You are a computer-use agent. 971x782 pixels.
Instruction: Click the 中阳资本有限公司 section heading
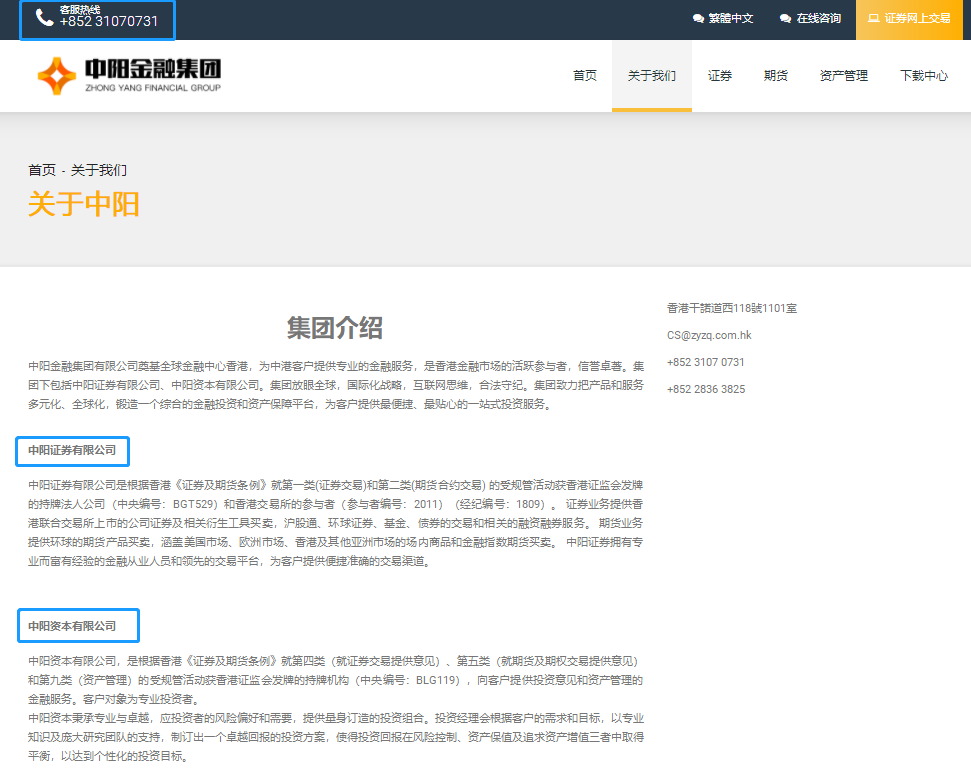[x=72, y=626]
